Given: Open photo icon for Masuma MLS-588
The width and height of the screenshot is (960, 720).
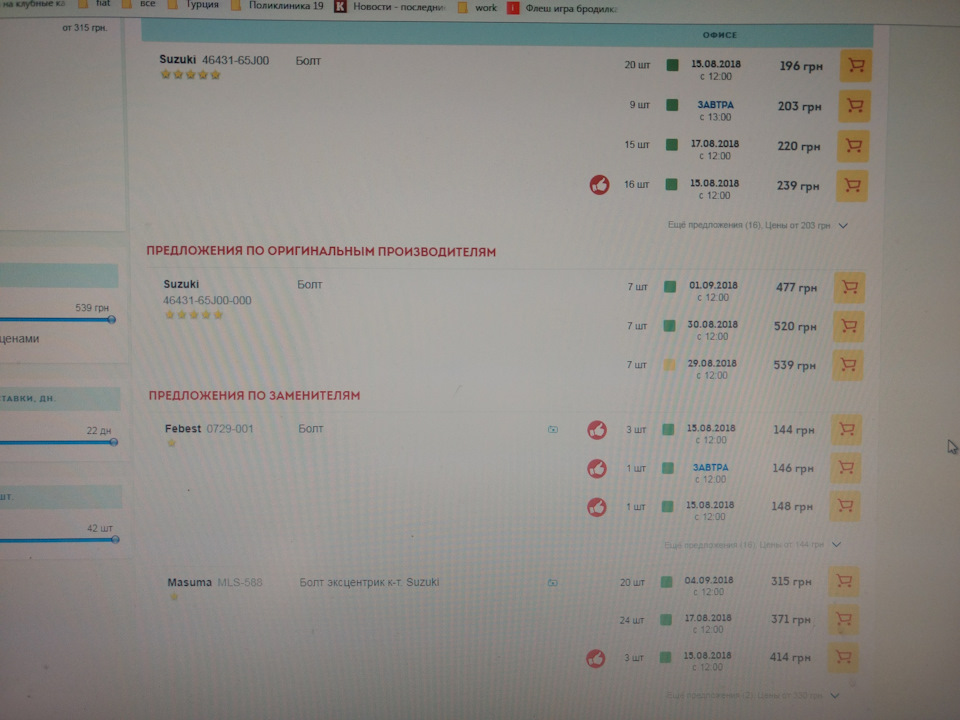Looking at the screenshot, I should [552, 582].
